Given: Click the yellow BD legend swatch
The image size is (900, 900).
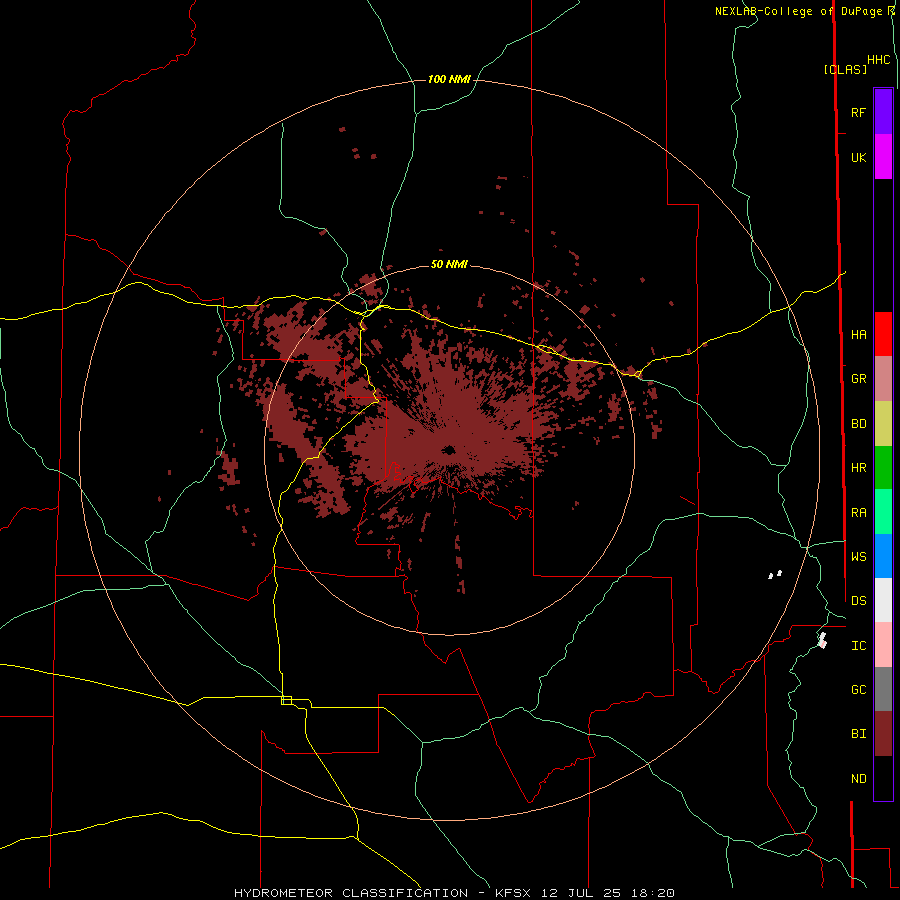Looking at the screenshot, I should coord(883,424).
